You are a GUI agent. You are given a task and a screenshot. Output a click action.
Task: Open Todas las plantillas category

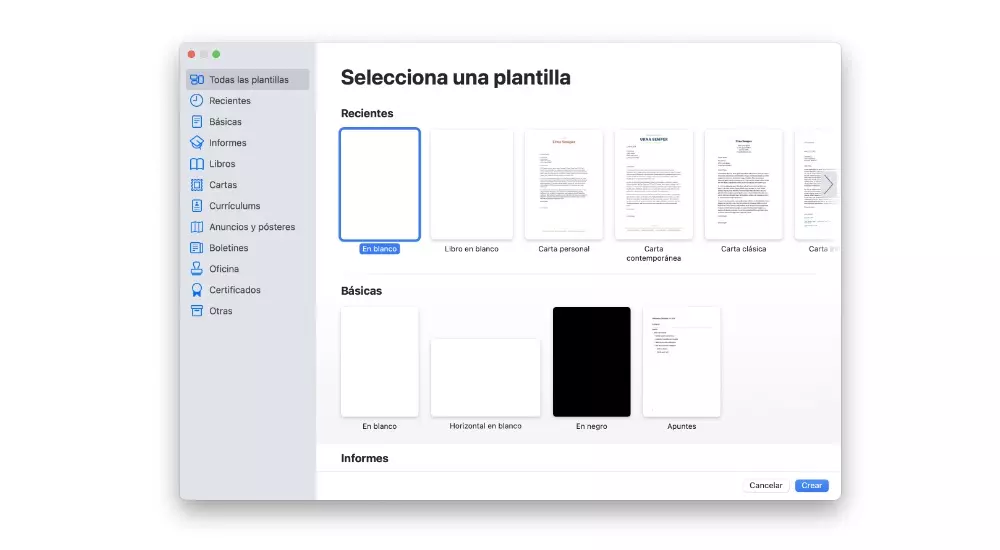coord(248,80)
